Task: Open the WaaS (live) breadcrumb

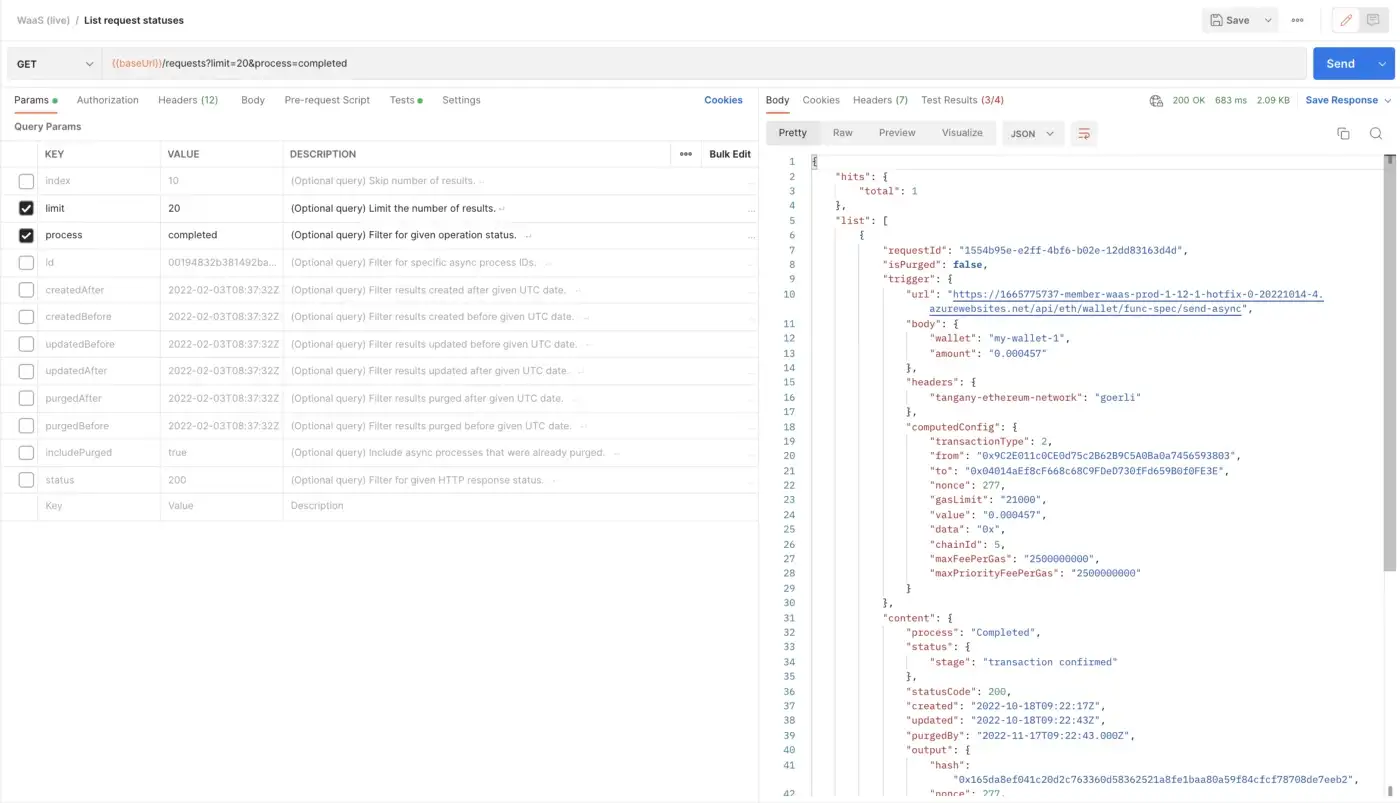Action: (x=43, y=20)
